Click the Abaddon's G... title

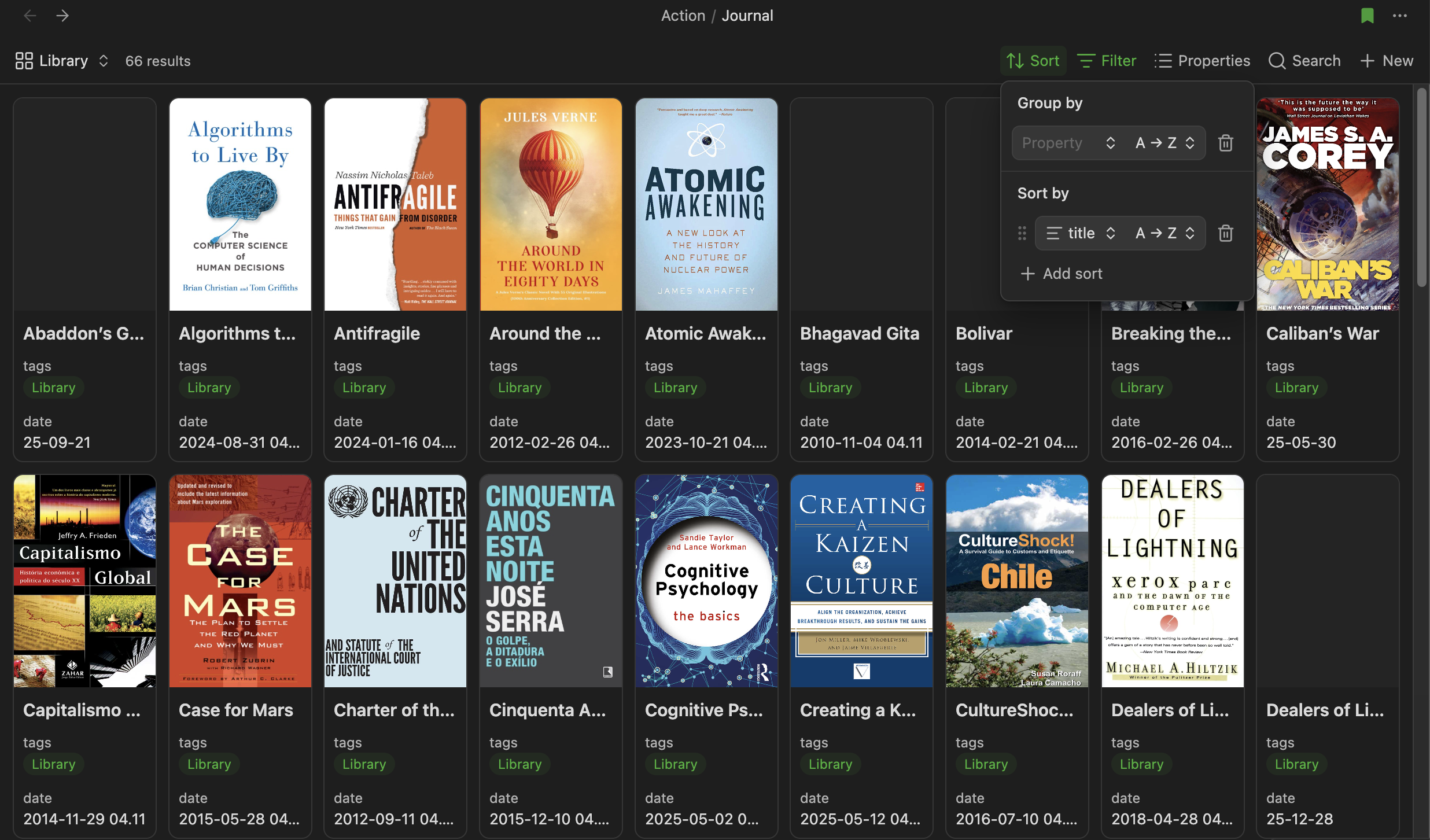(84, 333)
